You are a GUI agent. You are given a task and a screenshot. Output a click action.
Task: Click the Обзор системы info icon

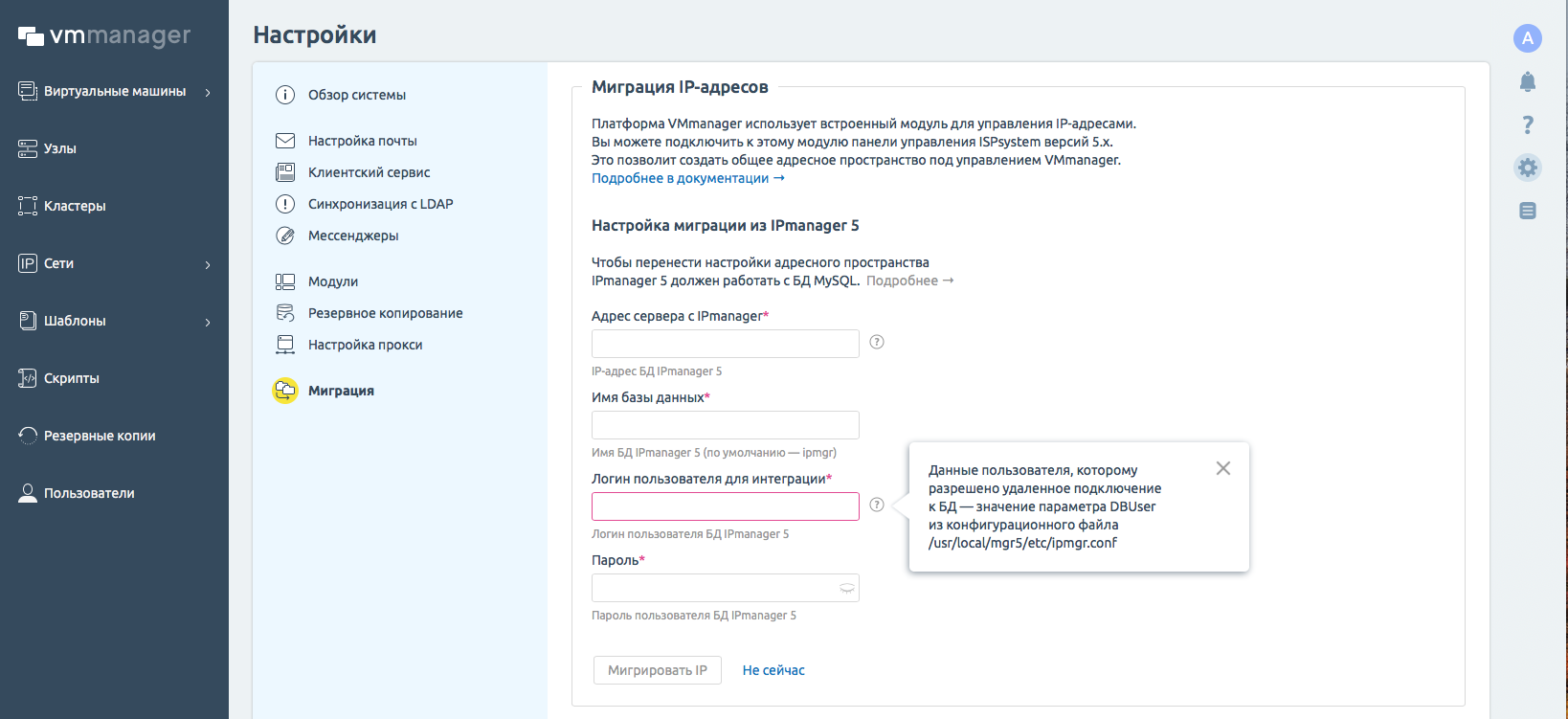285,95
